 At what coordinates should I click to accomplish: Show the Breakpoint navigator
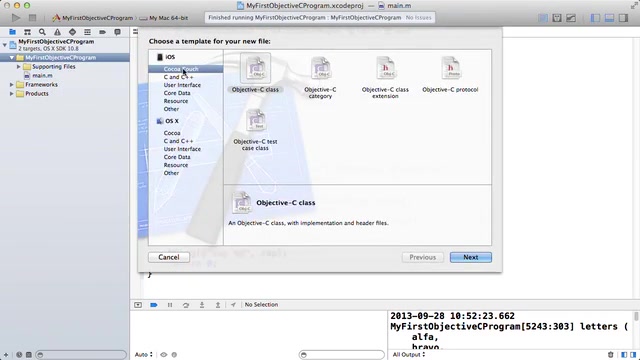[102, 32]
